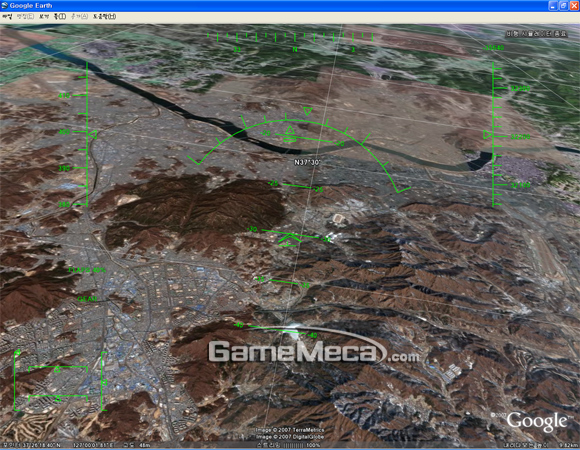Click the Google Earth title bar icon
The width and height of the screenshot is (580, 450).
[4, 6]
